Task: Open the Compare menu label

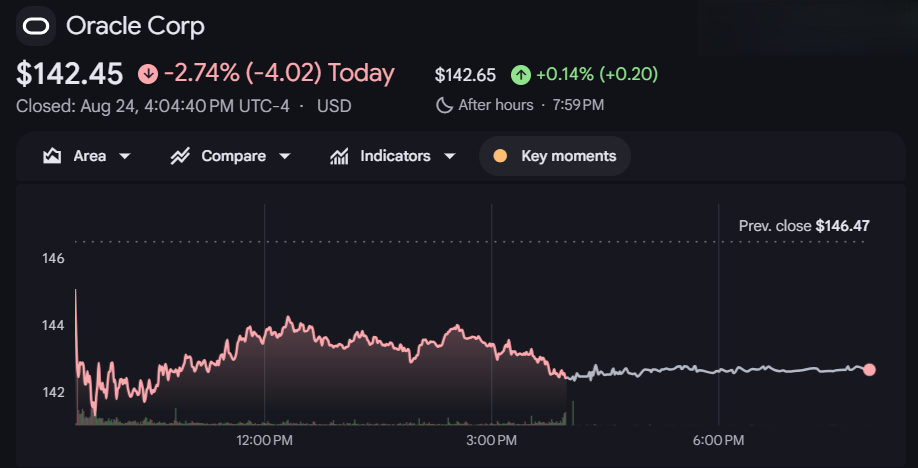Action: tap(234, 156)
